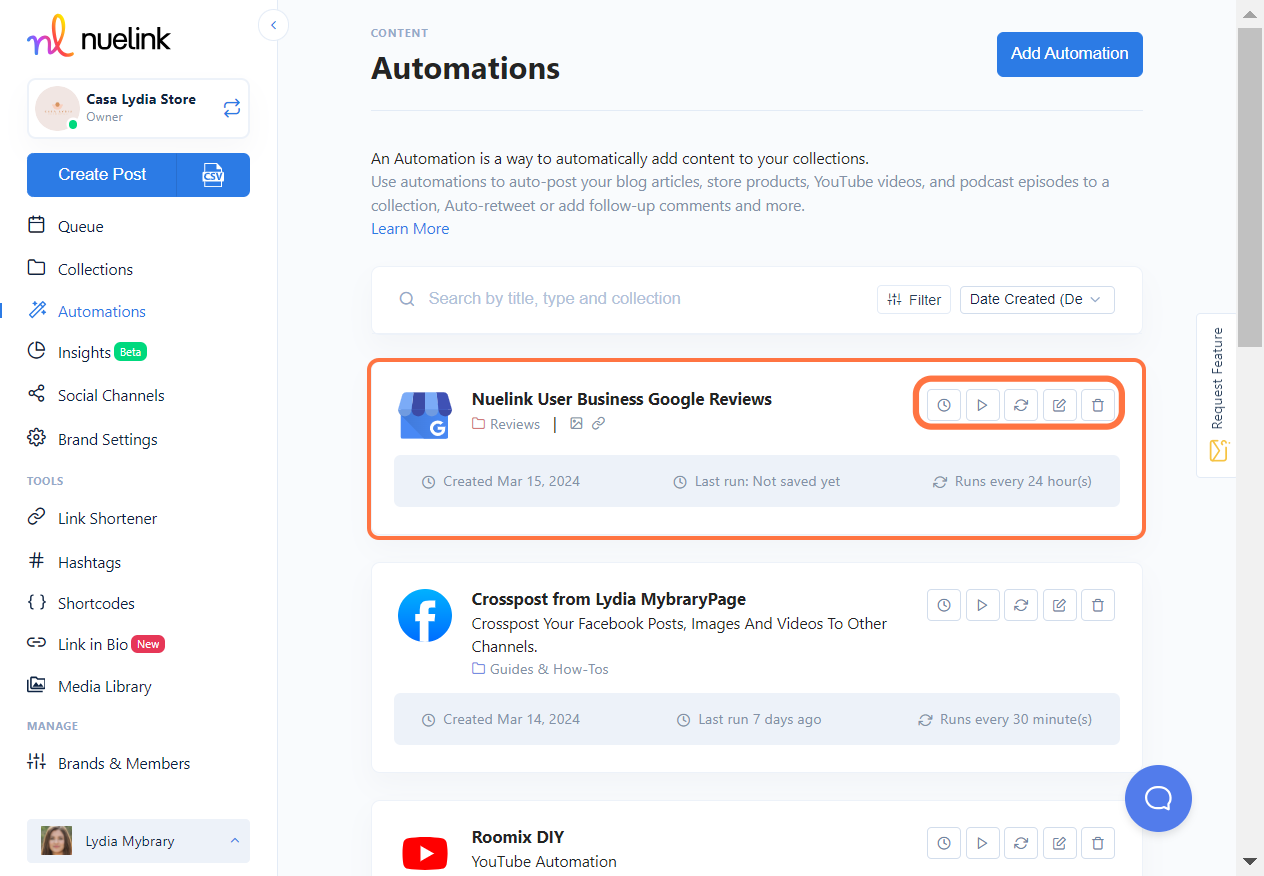Open schedule clock icon for Google Reviews automation

pyautogui.click(x=944, y=405)
